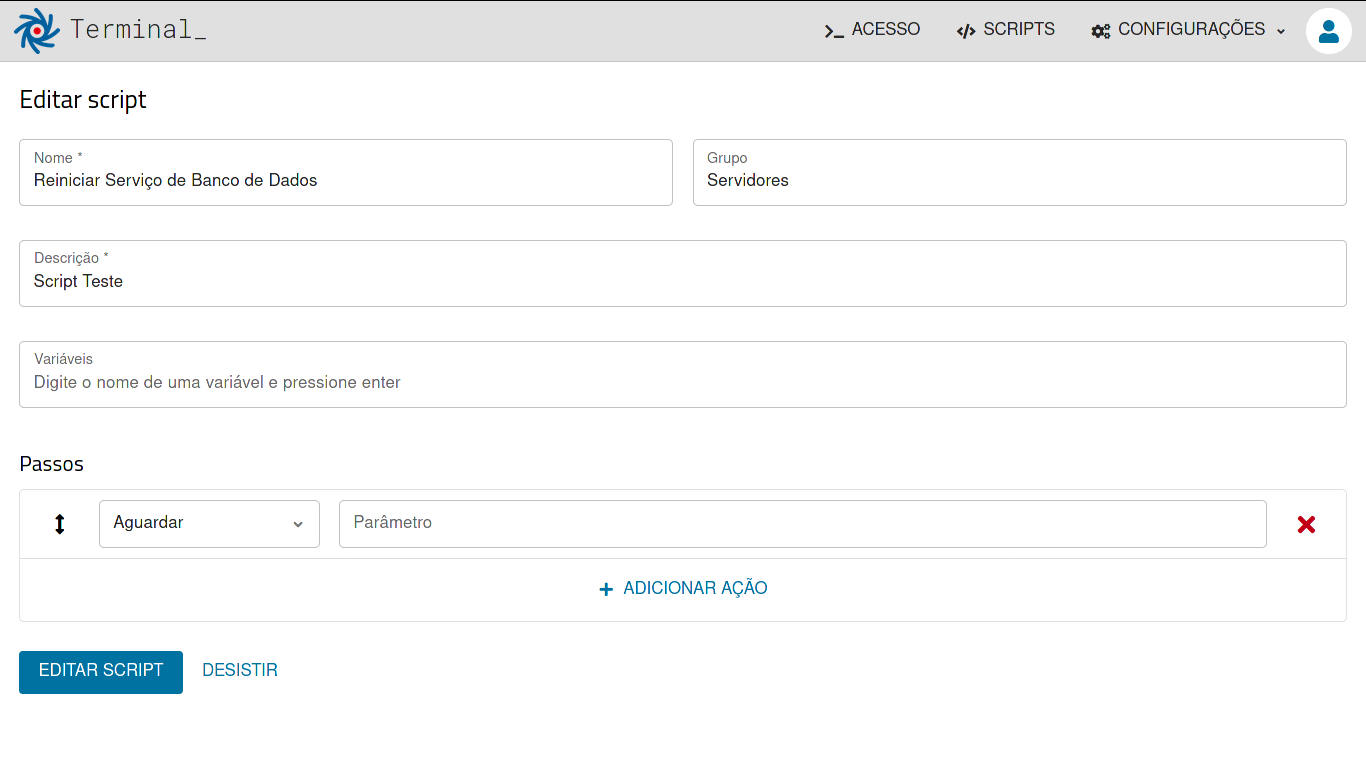Image resolution: width=1366 pixels, height=768 pixels.
Task: Click the drag-reorder arrow for the Aguardar step
Action: (60, 524)
